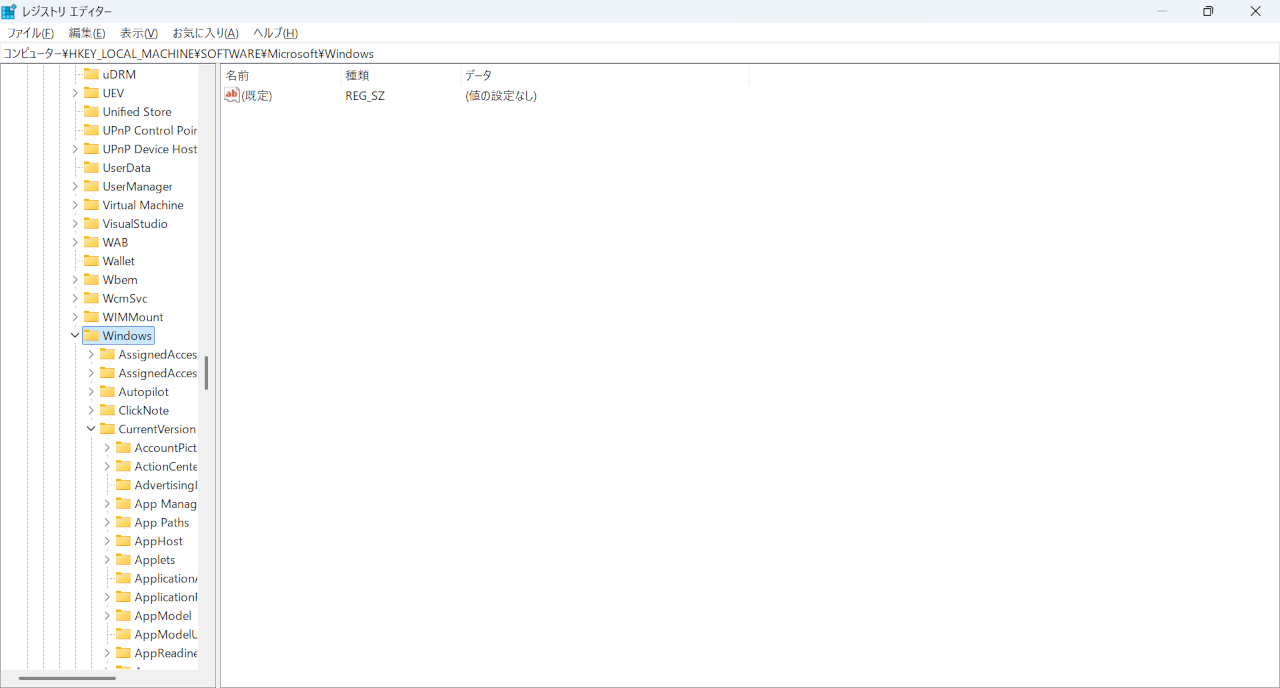Minimize the Registry Editor window
The image size is (1280, 688).
pyautogui.click(x=1162, y=11)
